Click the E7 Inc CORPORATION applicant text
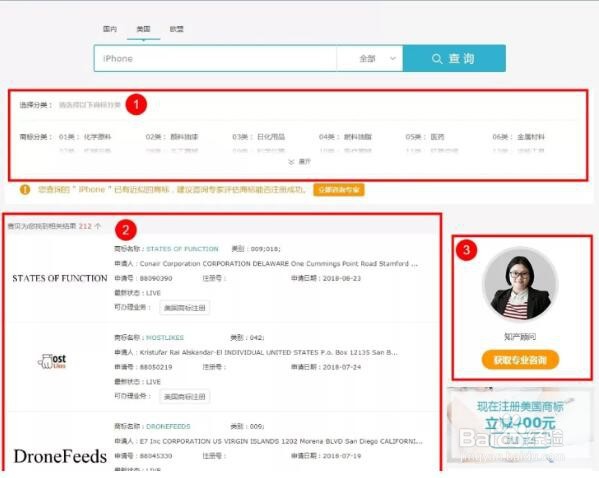This screenshot has height=478, width=599. 281,441
